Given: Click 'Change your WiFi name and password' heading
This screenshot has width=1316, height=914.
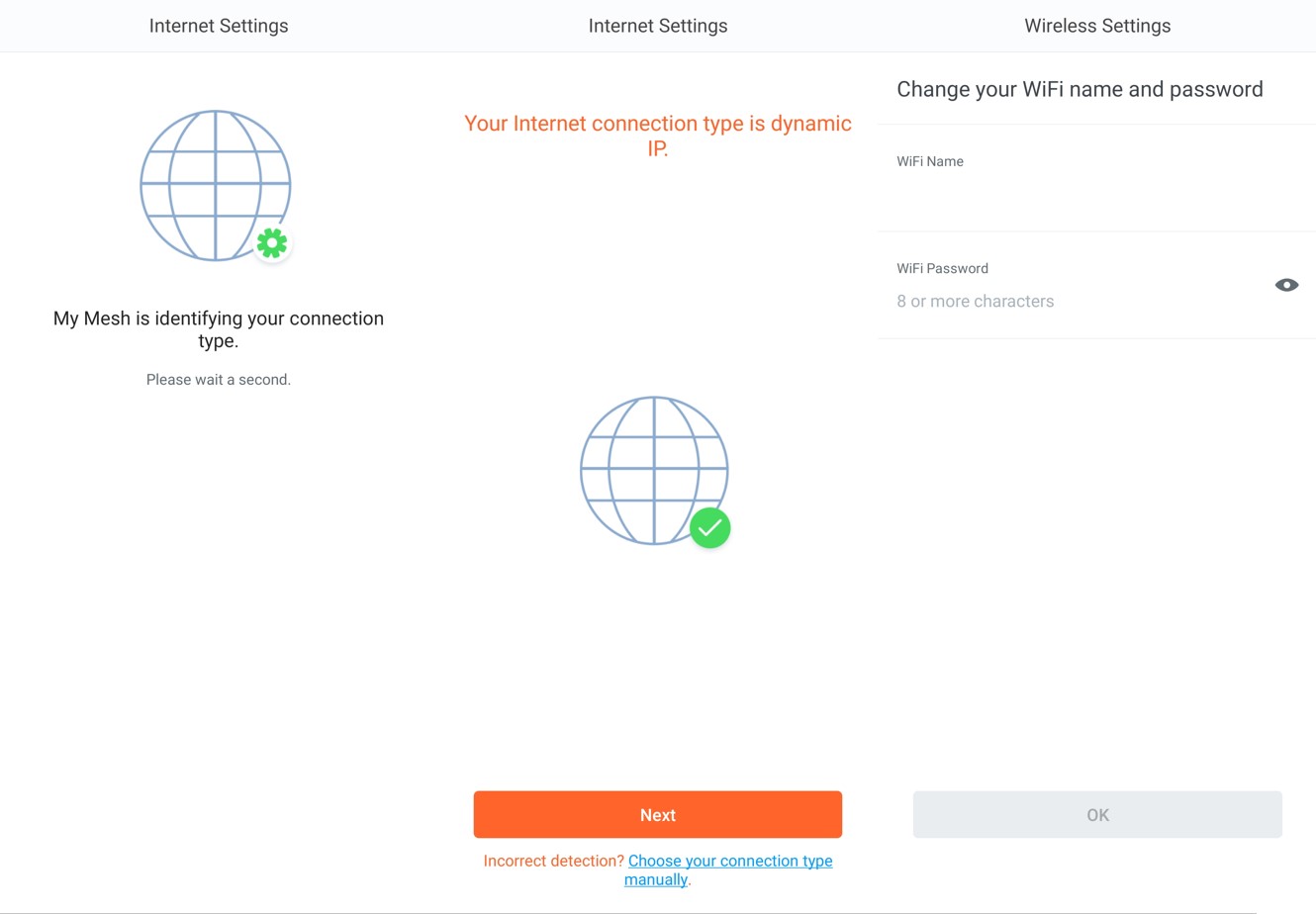Looking at the screenshot, I should [1080, 89].
